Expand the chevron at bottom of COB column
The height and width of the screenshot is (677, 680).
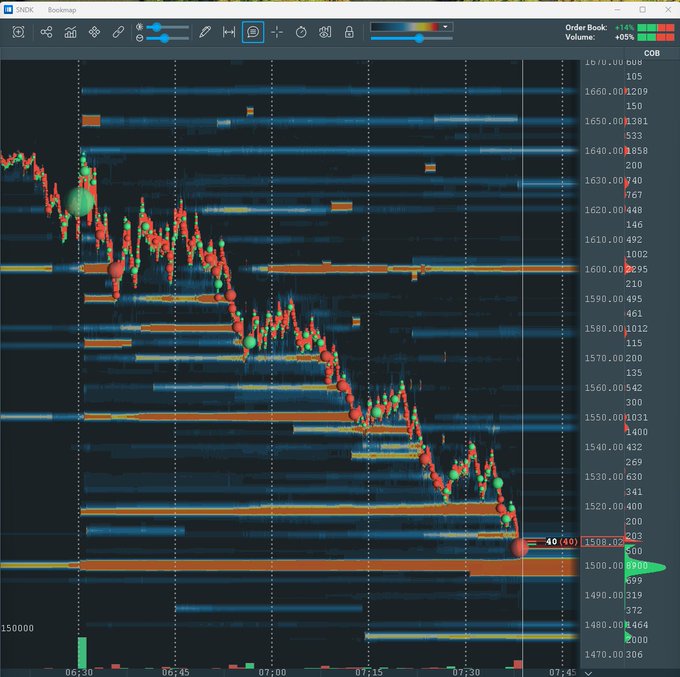click(588, 673)
